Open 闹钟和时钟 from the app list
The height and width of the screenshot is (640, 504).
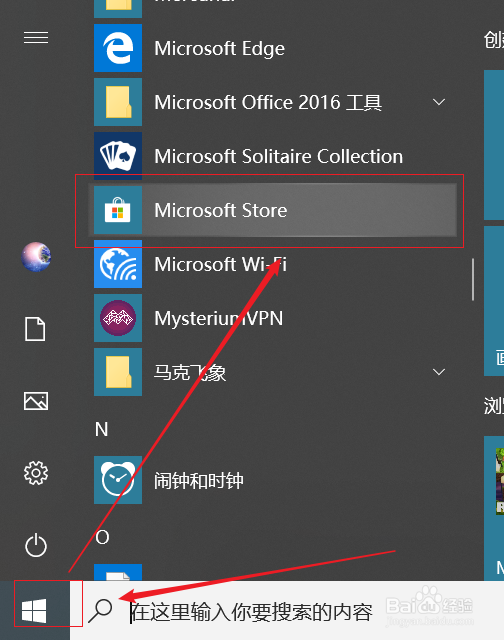point(199,480)
